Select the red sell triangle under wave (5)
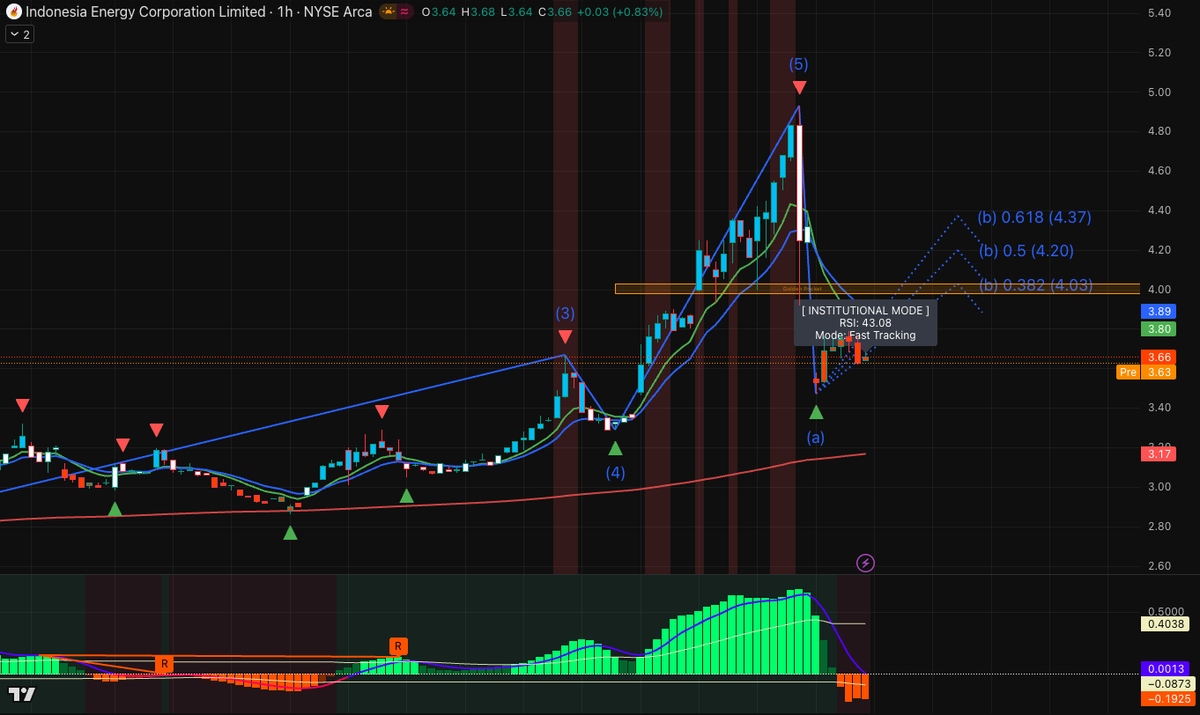 (x=799, y=88)
